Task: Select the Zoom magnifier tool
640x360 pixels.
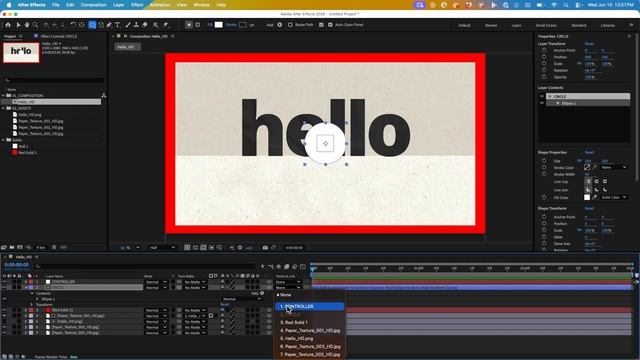Action: (35, 25)
